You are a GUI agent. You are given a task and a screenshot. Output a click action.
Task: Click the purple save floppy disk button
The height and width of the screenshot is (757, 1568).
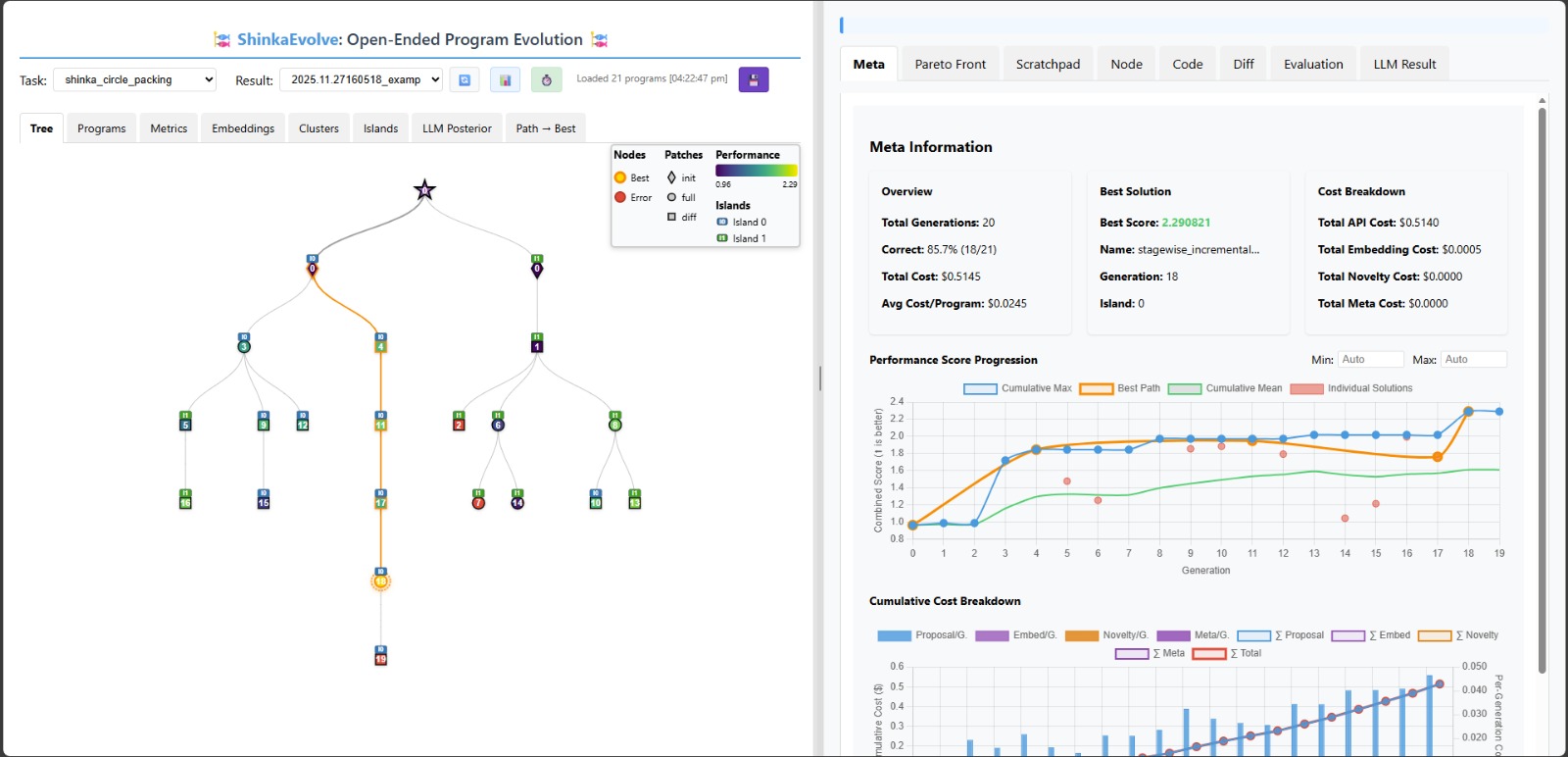point(753,80)
